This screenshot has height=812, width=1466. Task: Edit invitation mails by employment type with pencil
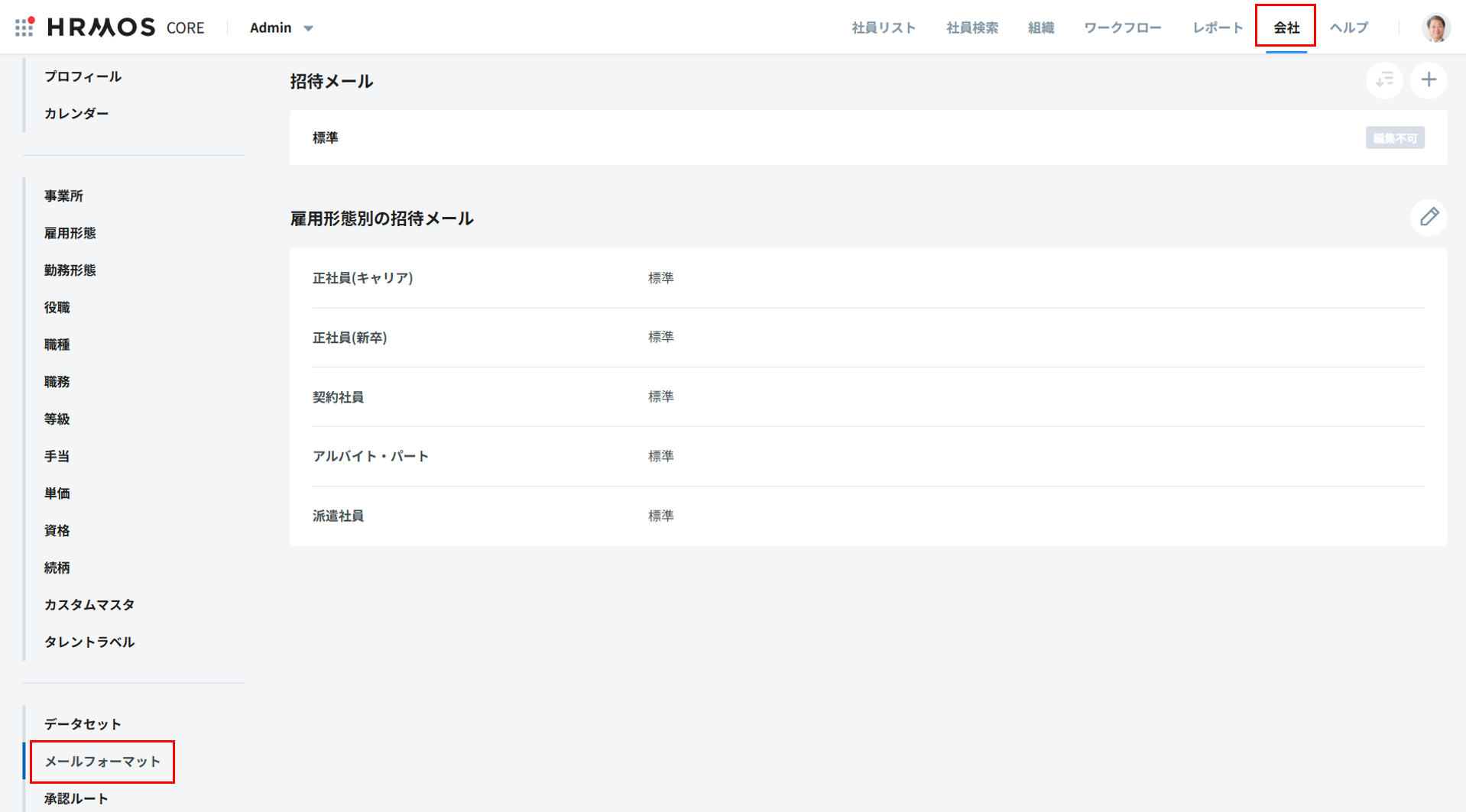coord(1428,218)
